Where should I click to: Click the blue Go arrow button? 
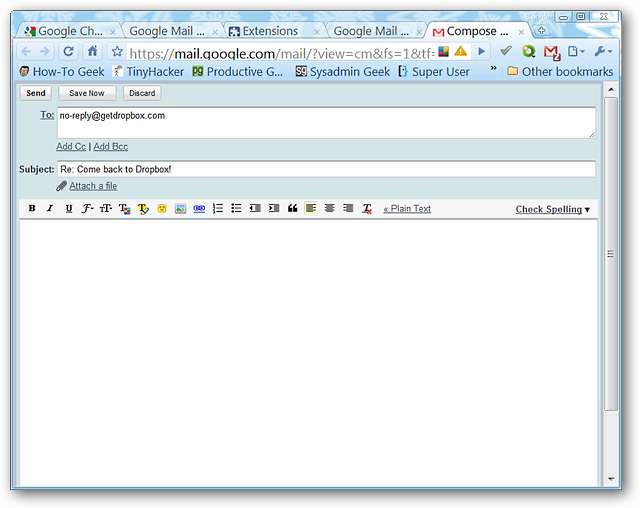point(482,51)
